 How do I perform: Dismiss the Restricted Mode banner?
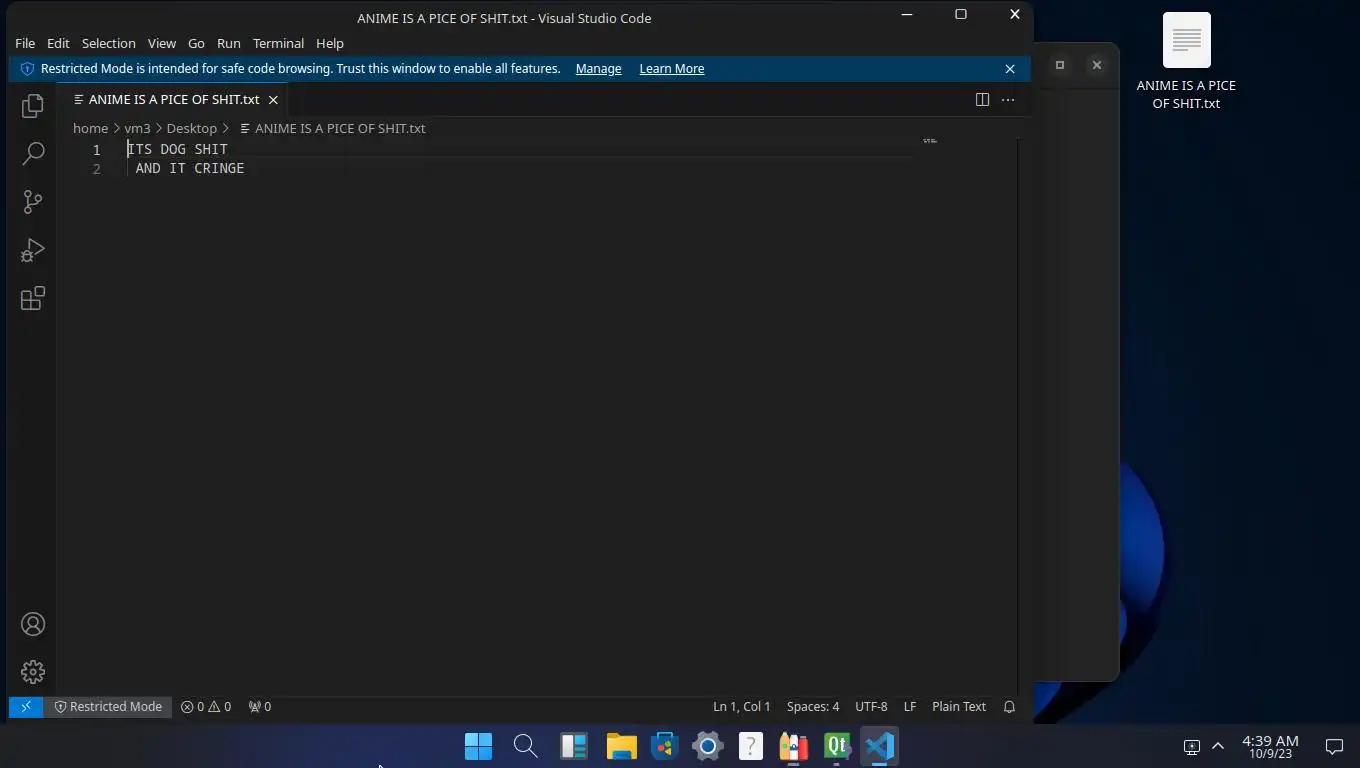click(1010, 69)
